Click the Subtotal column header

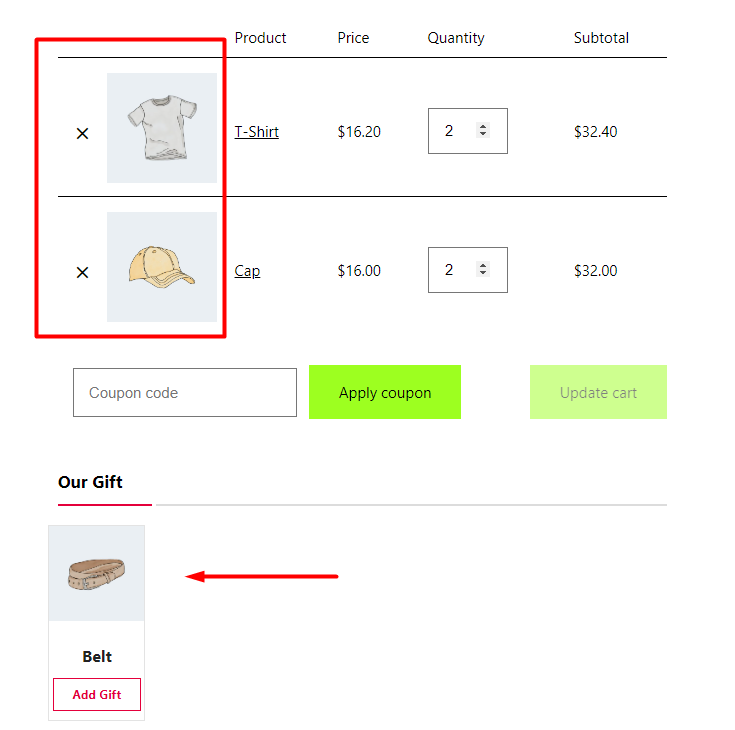601,38
